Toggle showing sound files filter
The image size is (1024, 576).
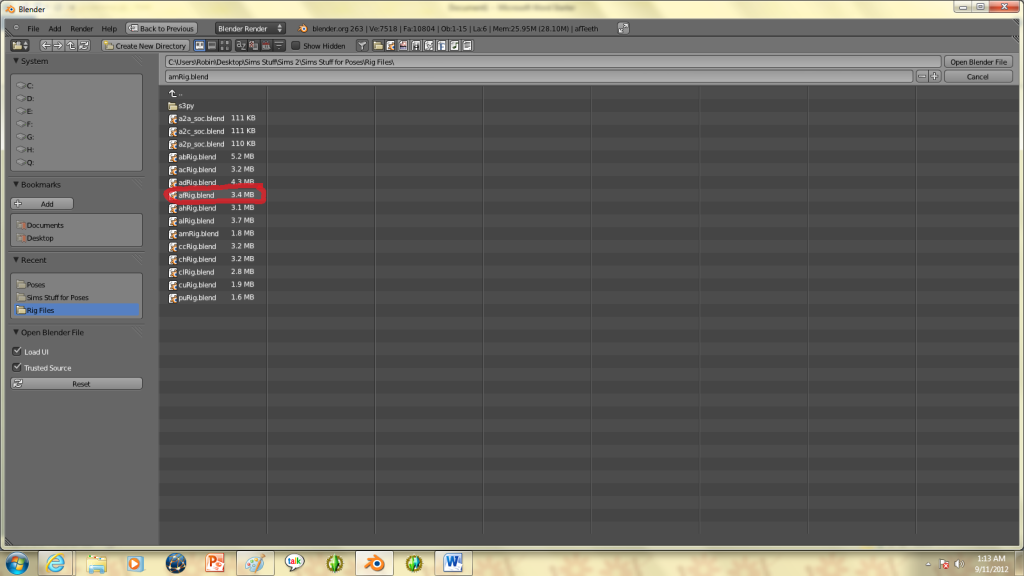coord(455,46)
